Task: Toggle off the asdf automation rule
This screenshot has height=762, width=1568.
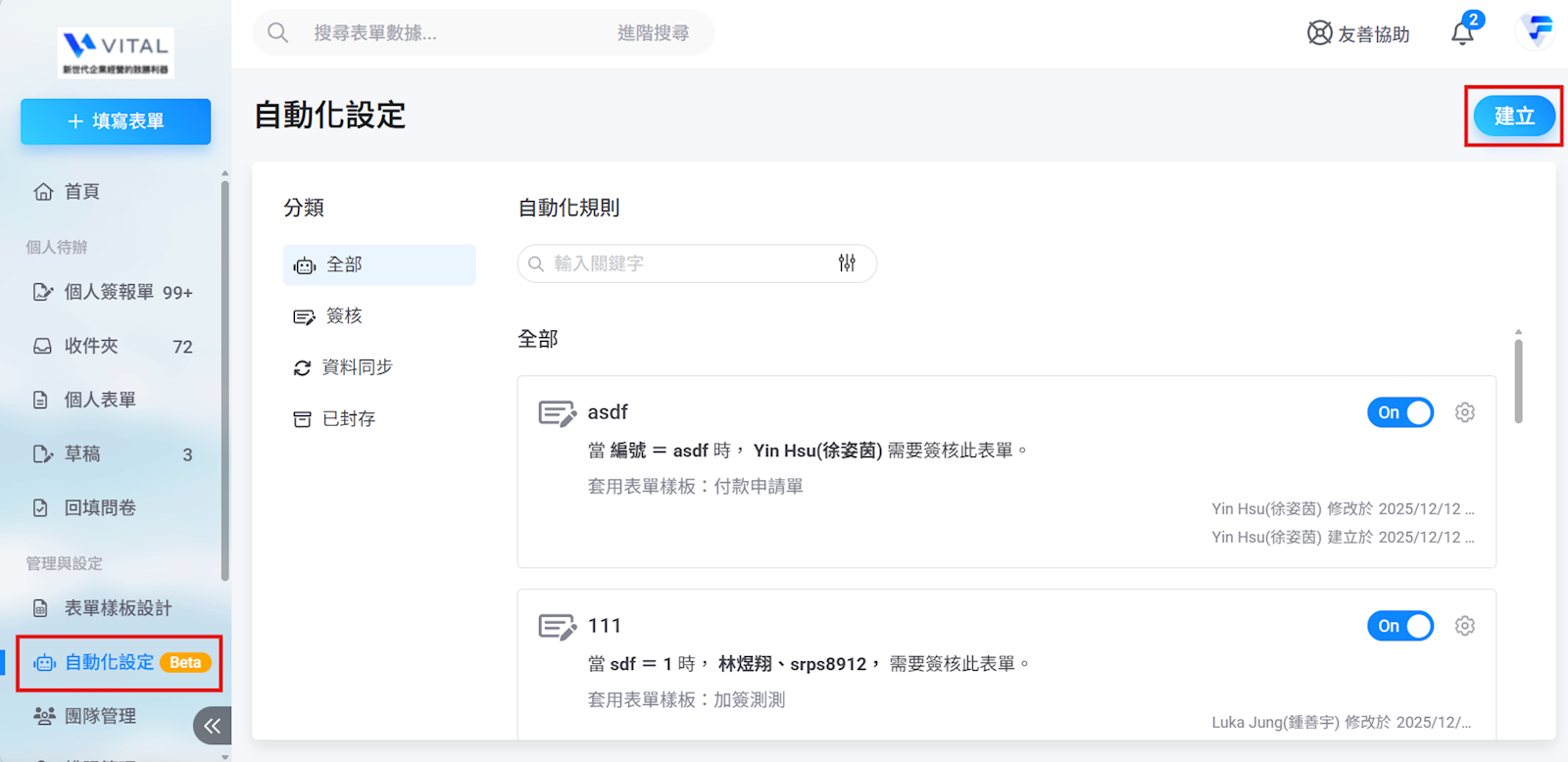Action: click(1399, 412)
